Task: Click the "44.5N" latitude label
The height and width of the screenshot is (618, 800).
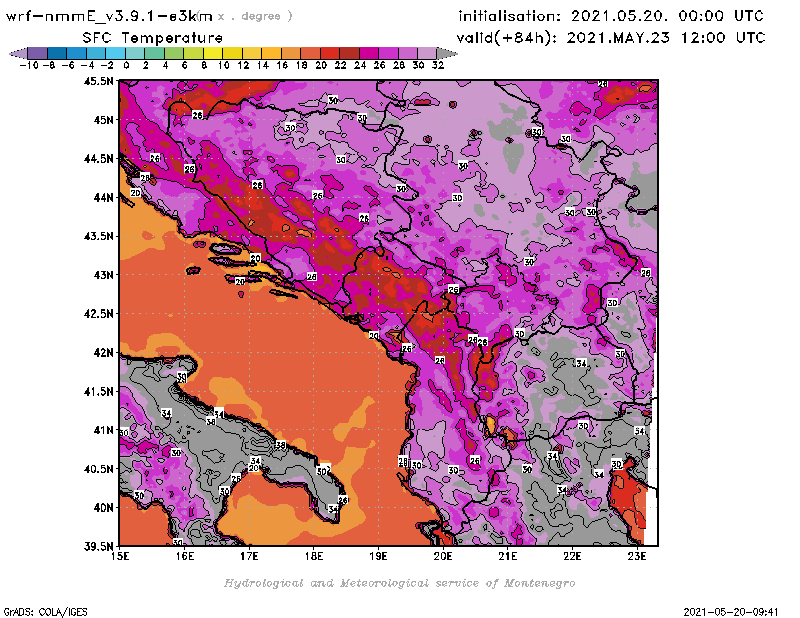Action: click(99, 159)
